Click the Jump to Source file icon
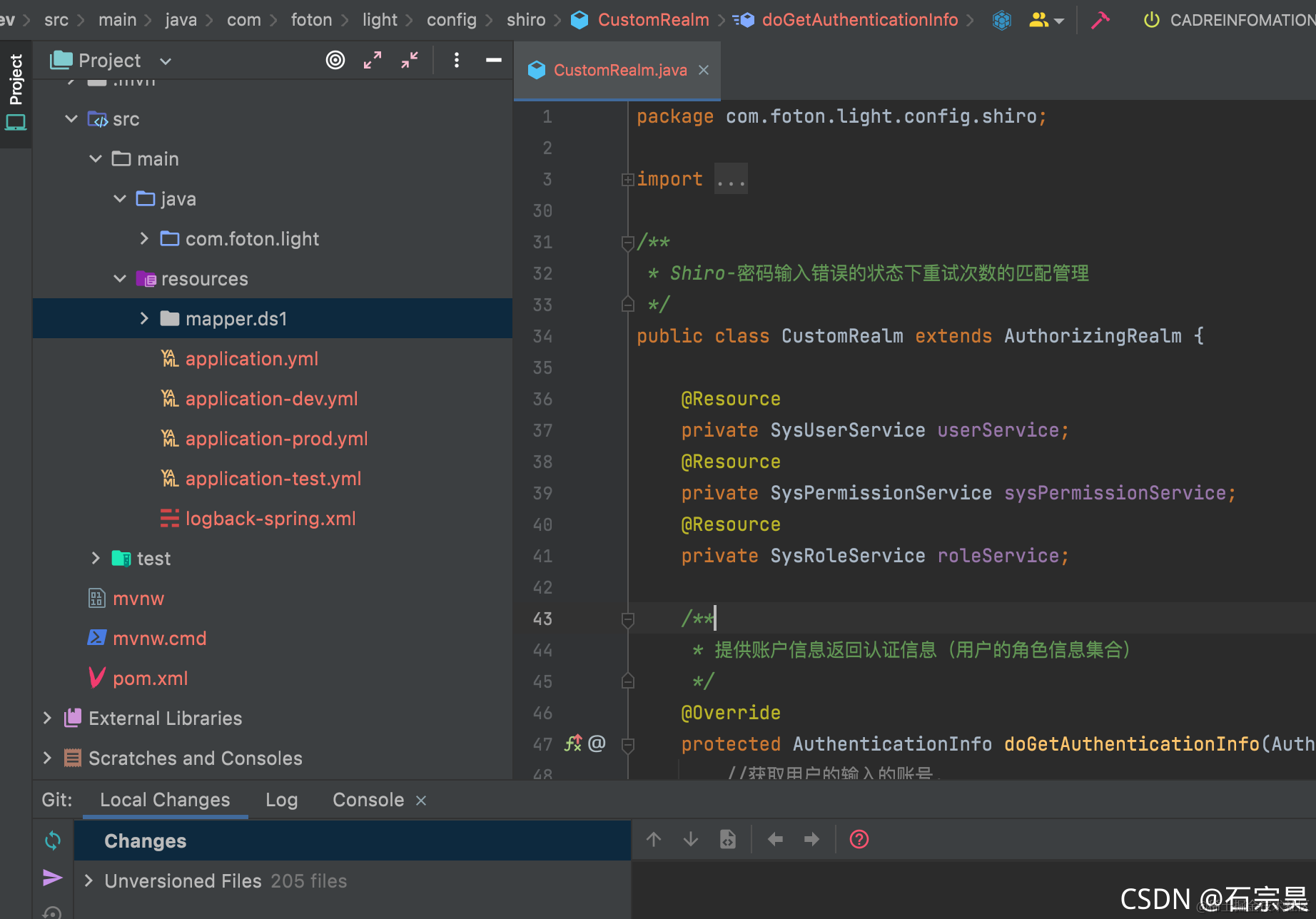 pos(728,840)
